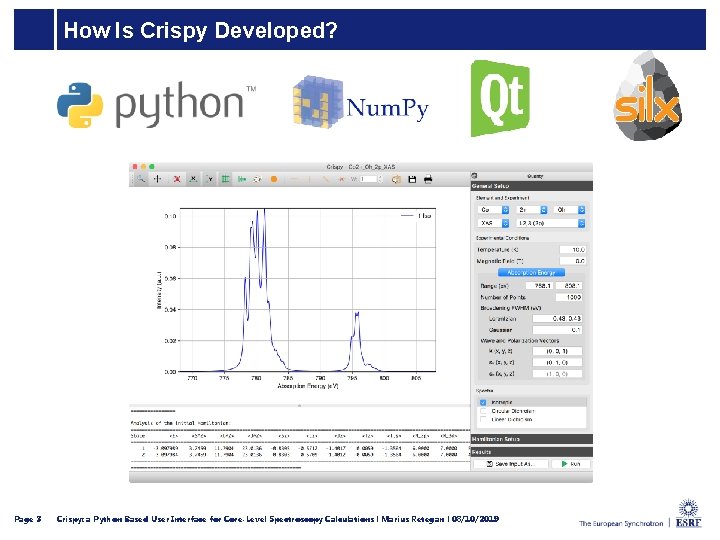
Task: Click the slide title 'How Is Crispy Developed?'
Action: click(200, 30)
